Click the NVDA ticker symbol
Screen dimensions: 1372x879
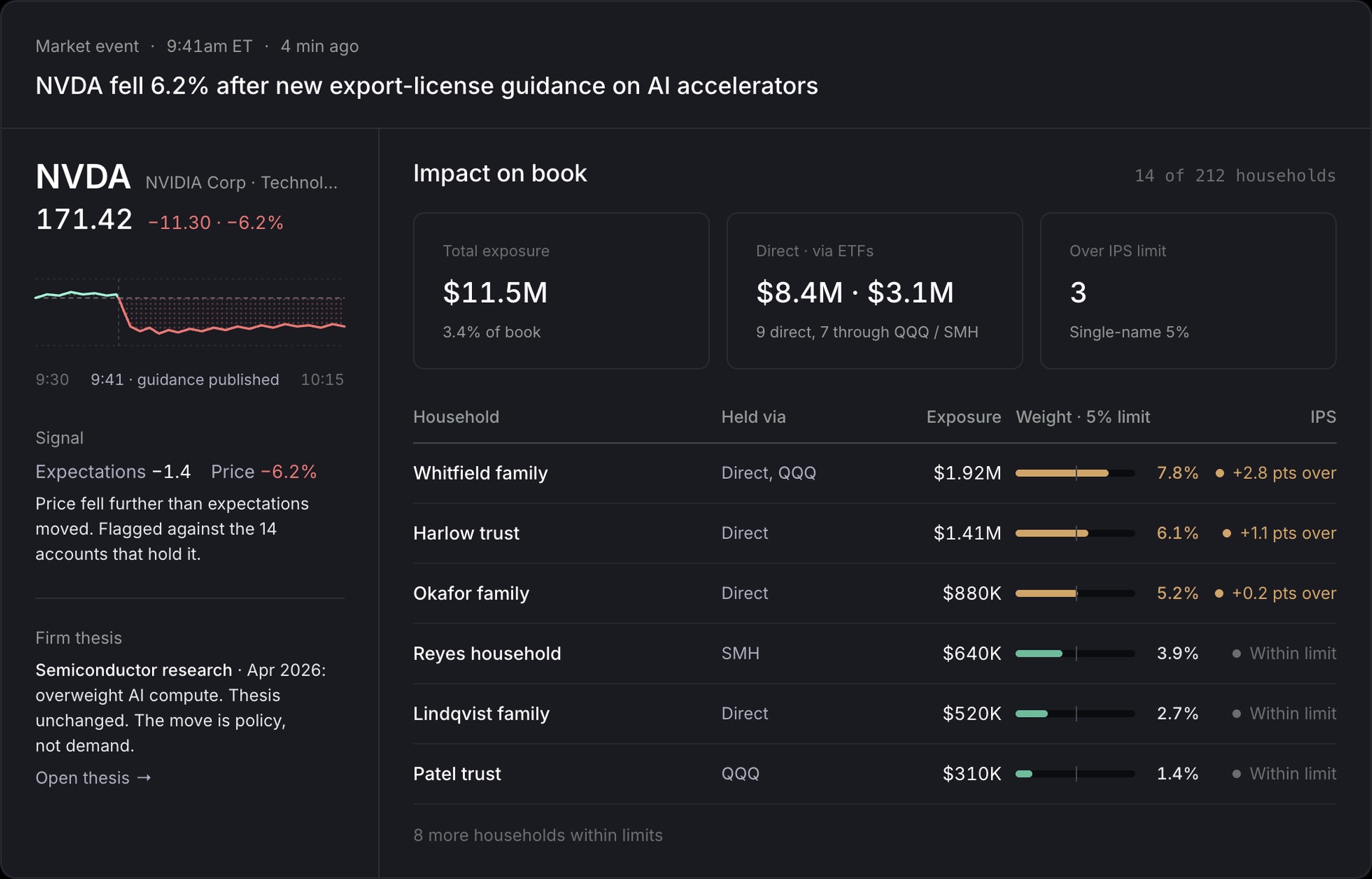[x=83, y=177]
